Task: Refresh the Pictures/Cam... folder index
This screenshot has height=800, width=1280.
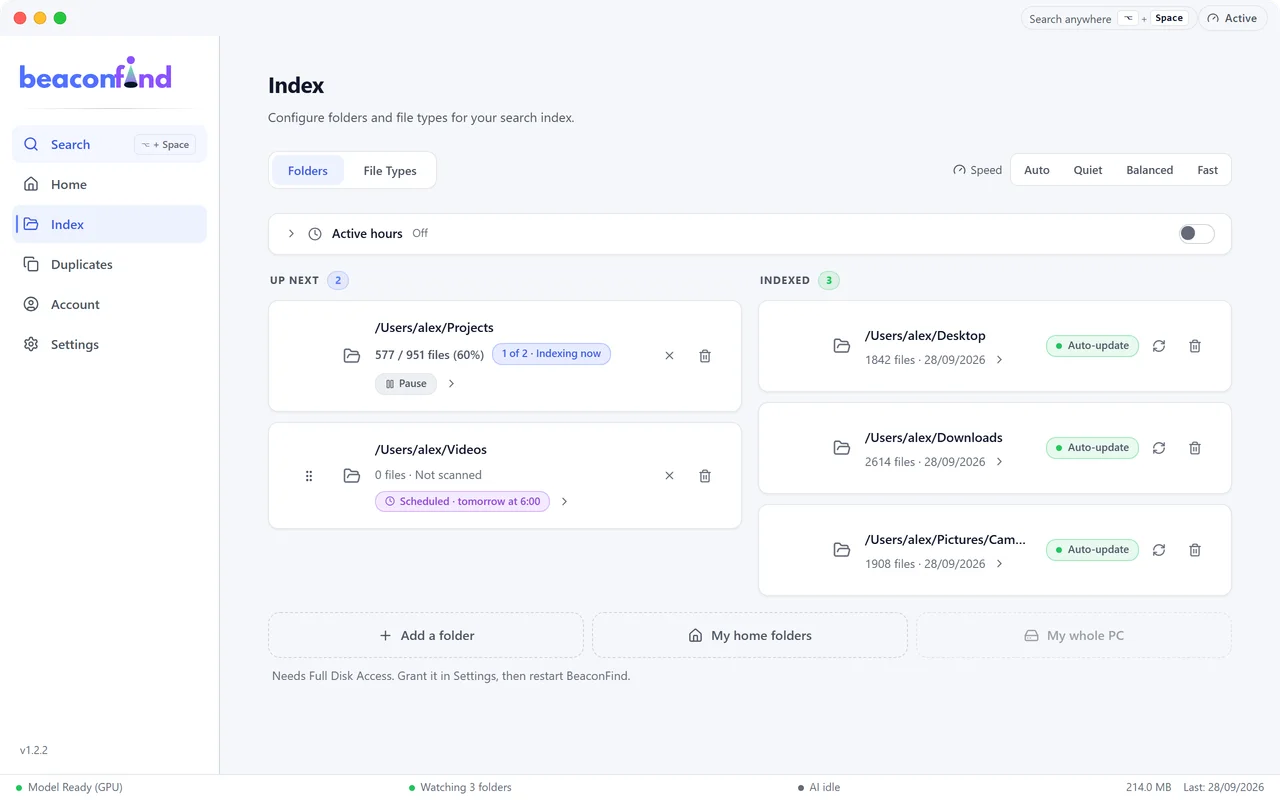Action: 1159,550
